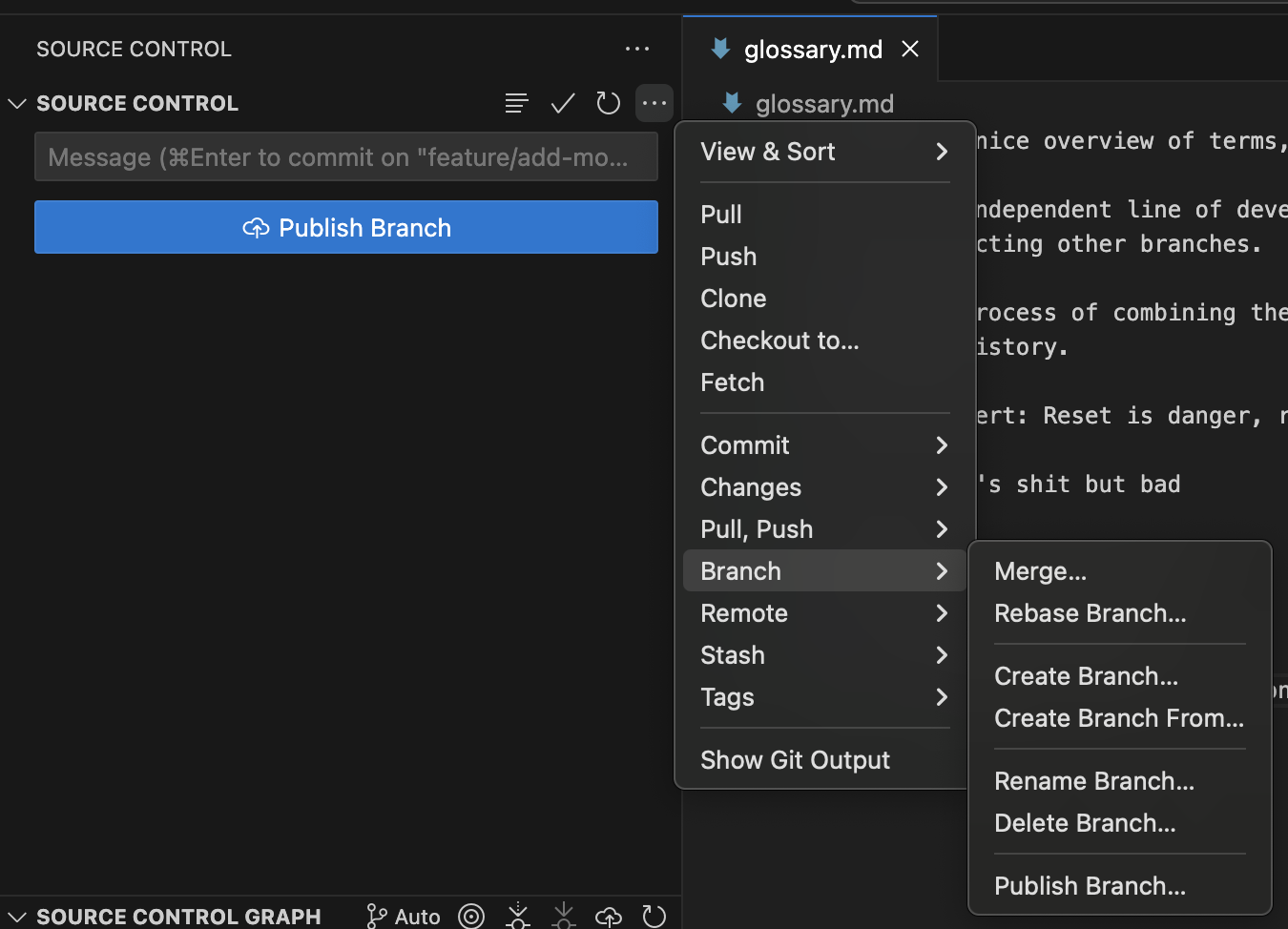The height and width of the screenshot is (929, 1288).
Task: Collapse the Source Control Graph section
Action: (16, 917)
